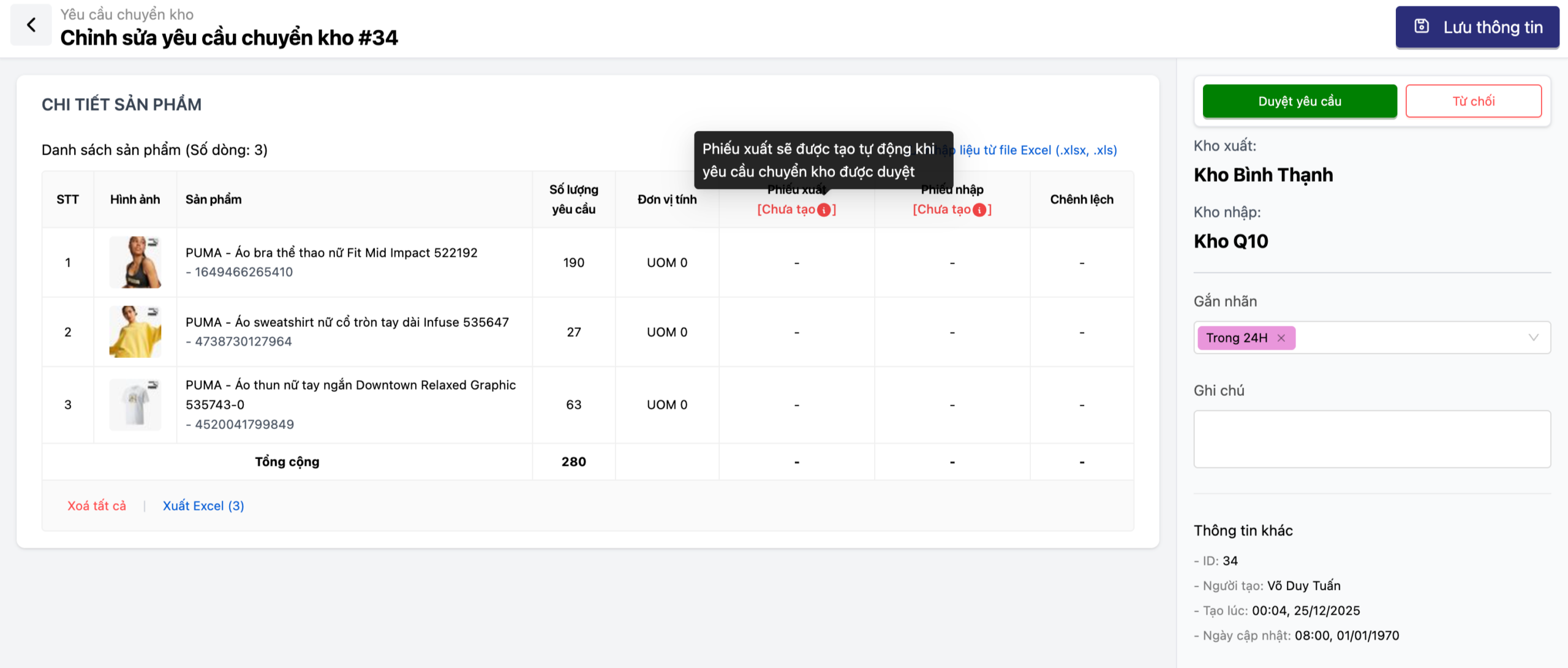Open the white t-shirt product thumbnail
1568x668 pixels.
pos(135,404)
